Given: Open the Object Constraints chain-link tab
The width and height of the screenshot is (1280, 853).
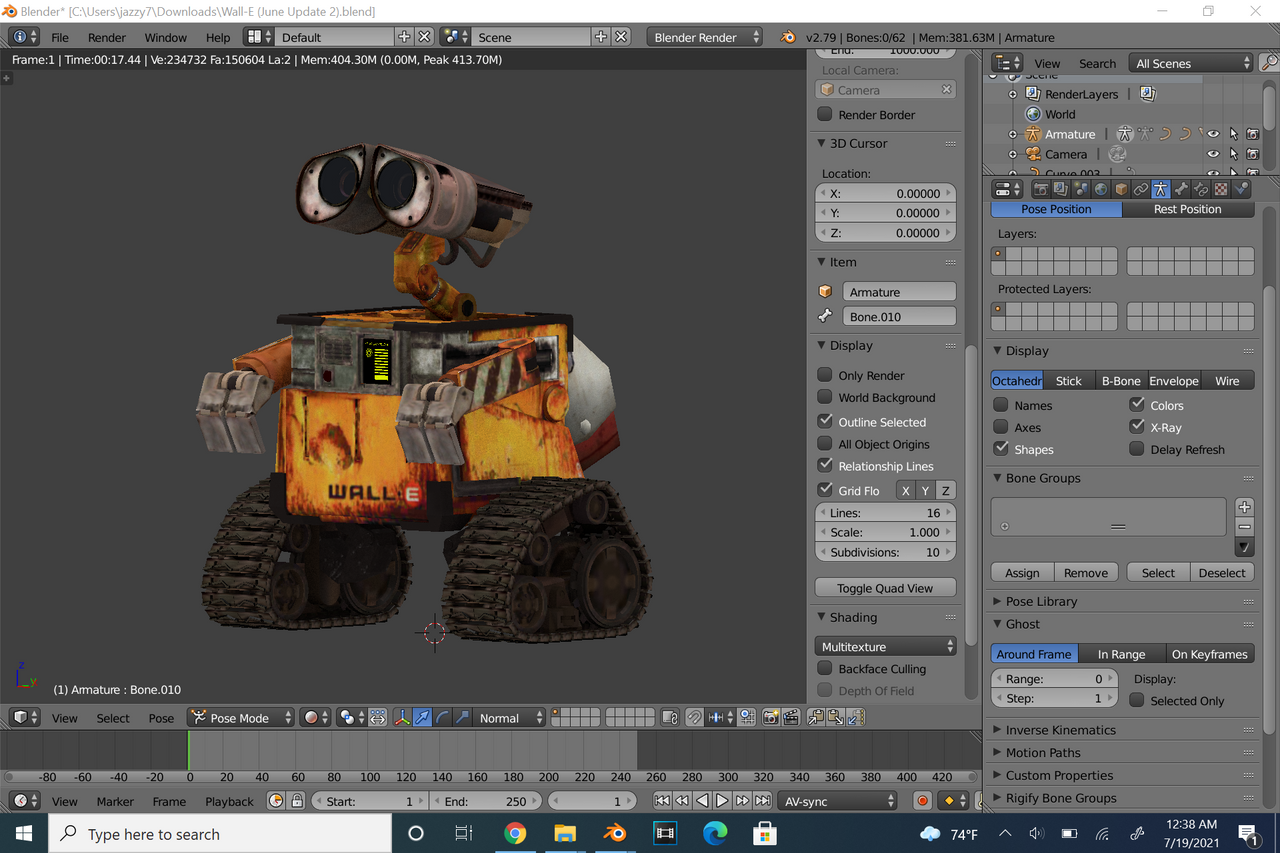Looking at the screenshot, I should pyautogui.click(x=1141, y=188).
